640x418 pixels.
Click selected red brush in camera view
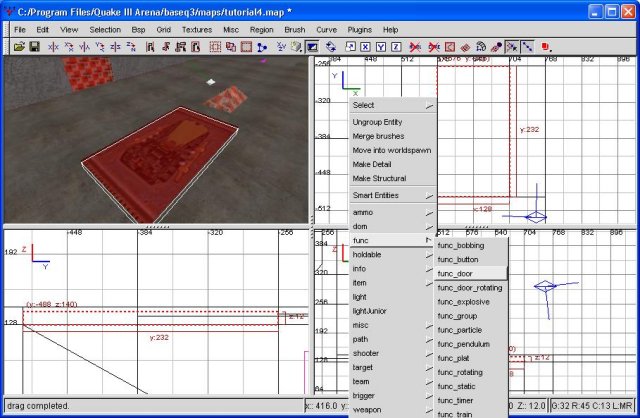tap(160, 163)
